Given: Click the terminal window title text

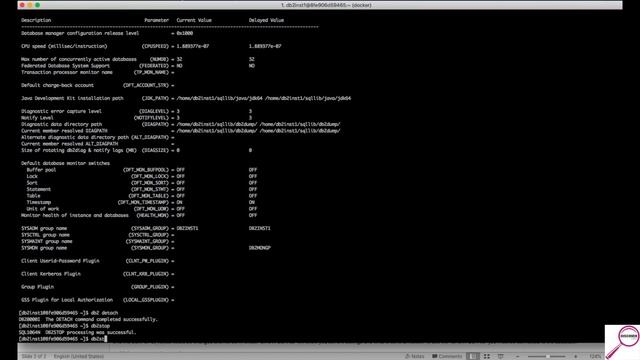Looking at the screenshot, I should [326, 5].
